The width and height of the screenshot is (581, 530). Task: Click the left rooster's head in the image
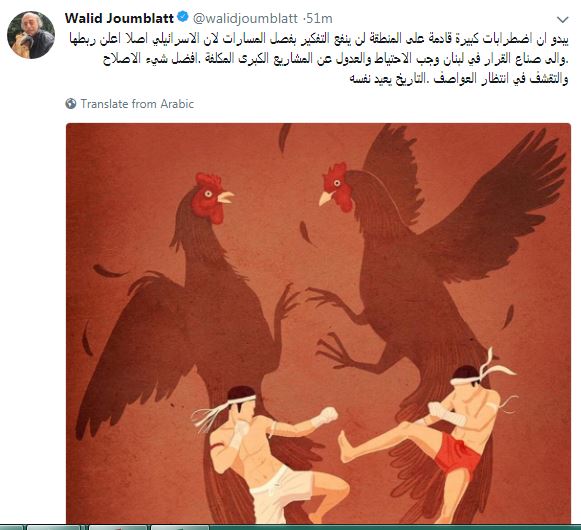pyautogui.click(x=212, y=198)
